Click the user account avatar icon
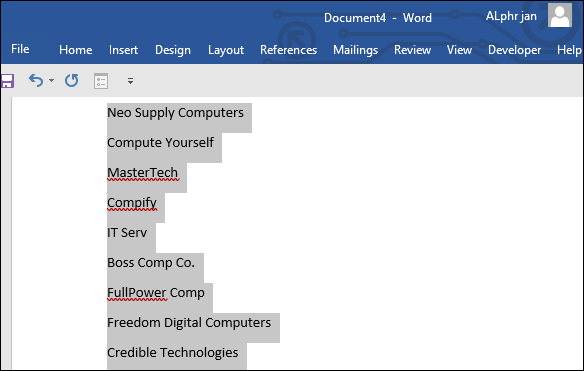This screenshot has height=371, width=584. point(559,15)
